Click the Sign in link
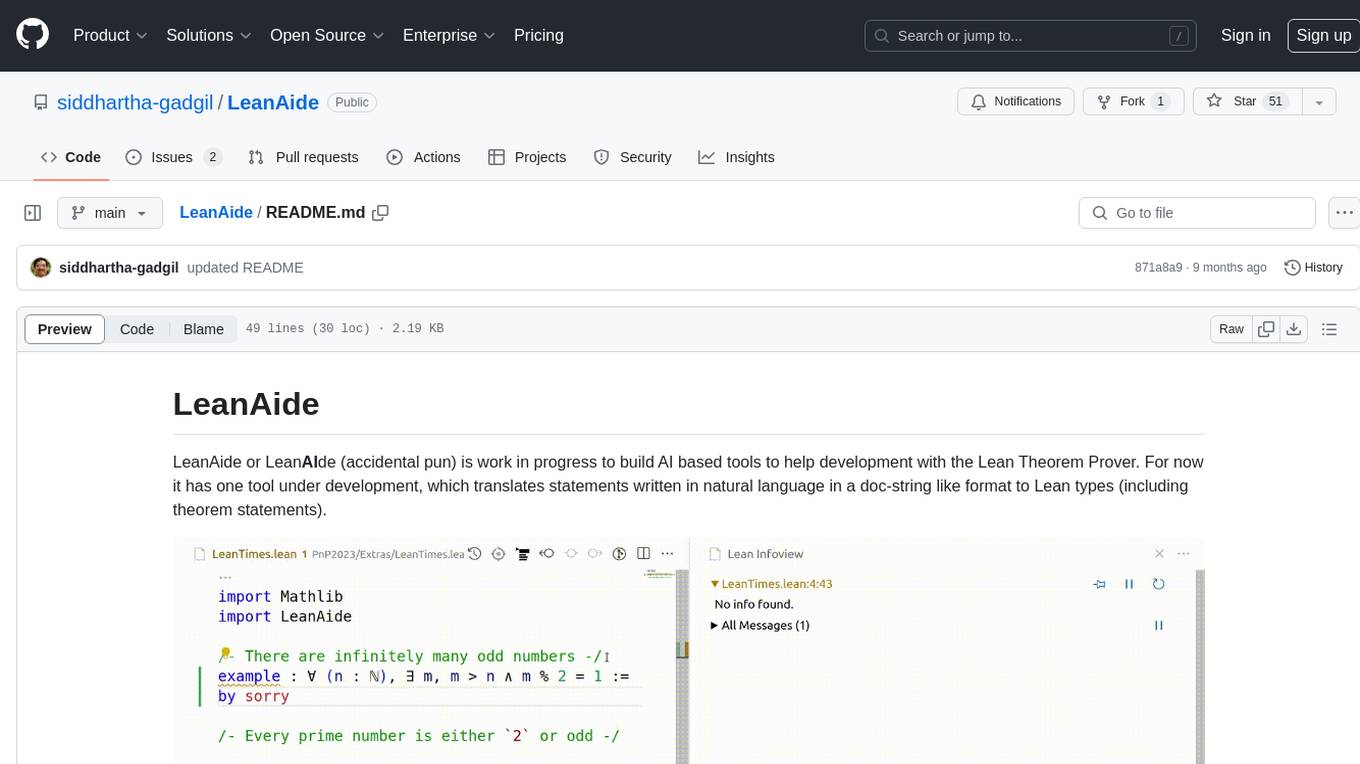Viewport: 1360px width, 764px height. (1245, 35)
